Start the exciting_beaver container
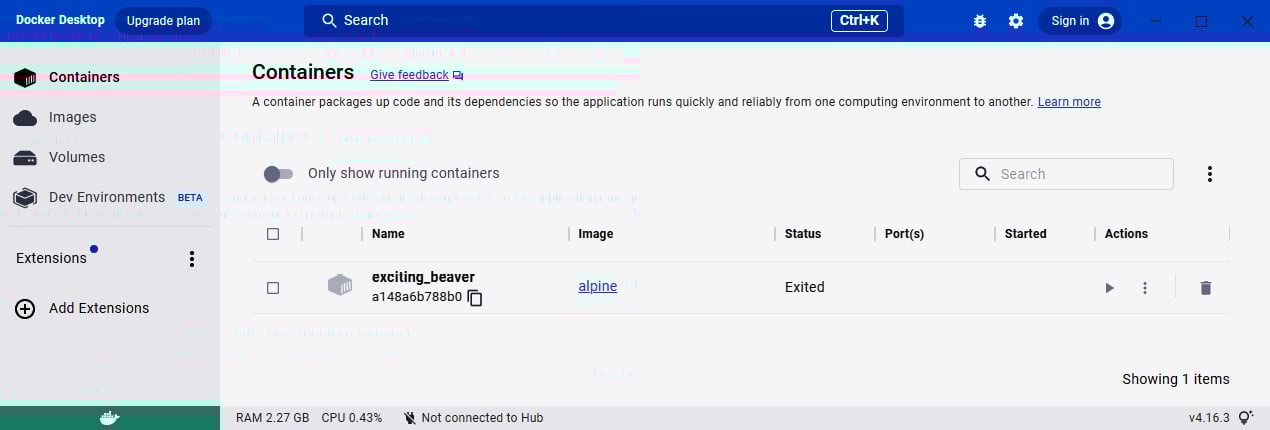The image size is (1270, 430). tap(1109, 288)
